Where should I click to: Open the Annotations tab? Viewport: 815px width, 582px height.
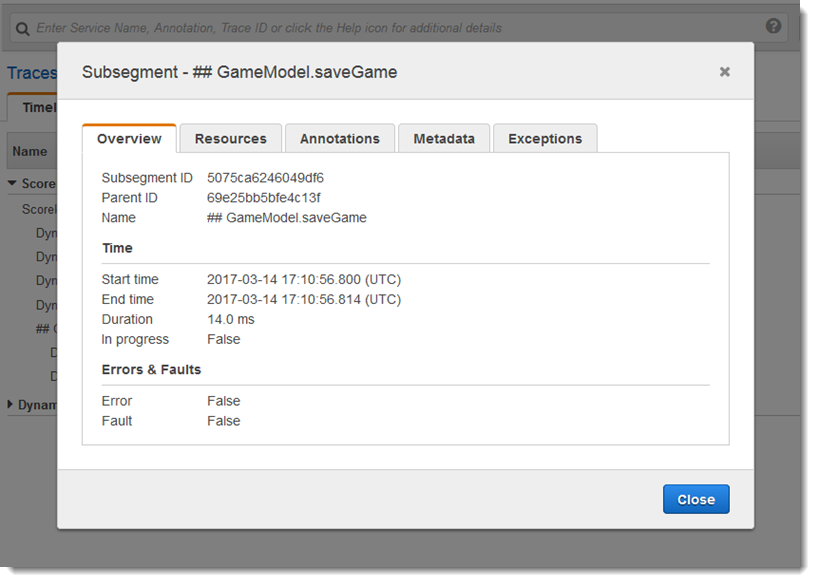tap(339, 138)
